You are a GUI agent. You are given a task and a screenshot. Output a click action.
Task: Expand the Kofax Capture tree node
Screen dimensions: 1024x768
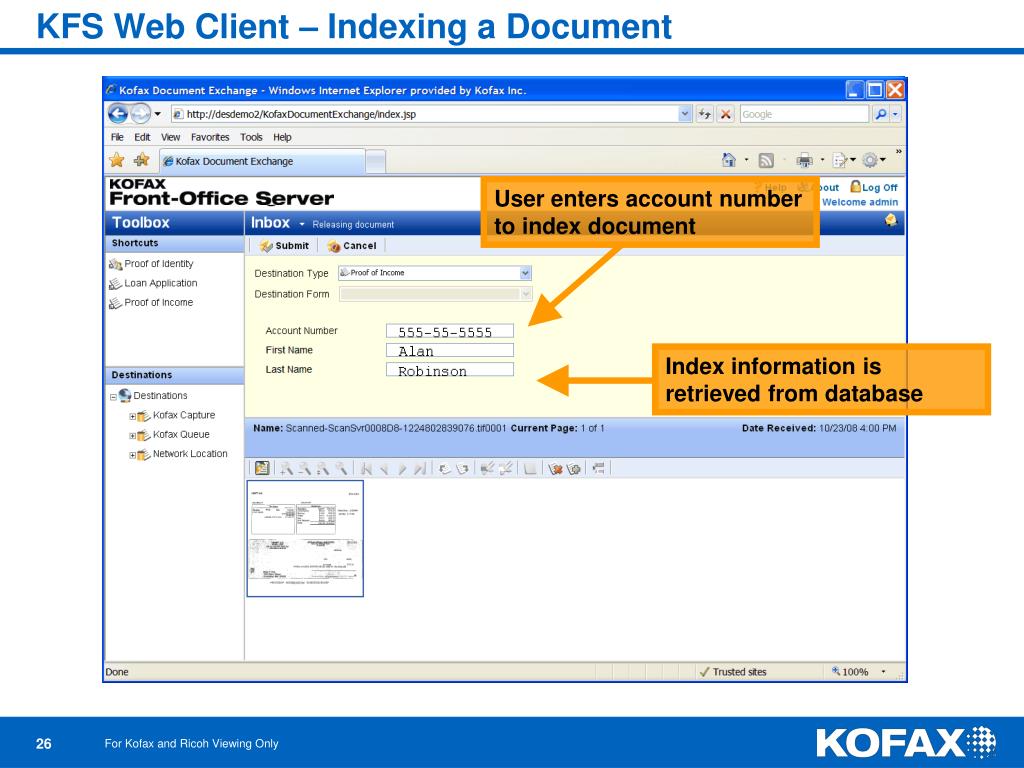(133, 416)
